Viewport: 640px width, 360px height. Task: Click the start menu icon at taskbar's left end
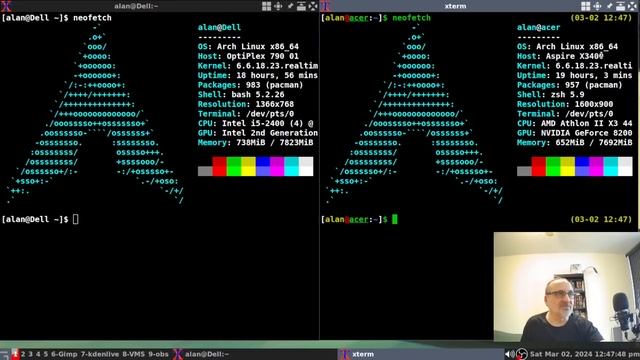pos(4,354)
